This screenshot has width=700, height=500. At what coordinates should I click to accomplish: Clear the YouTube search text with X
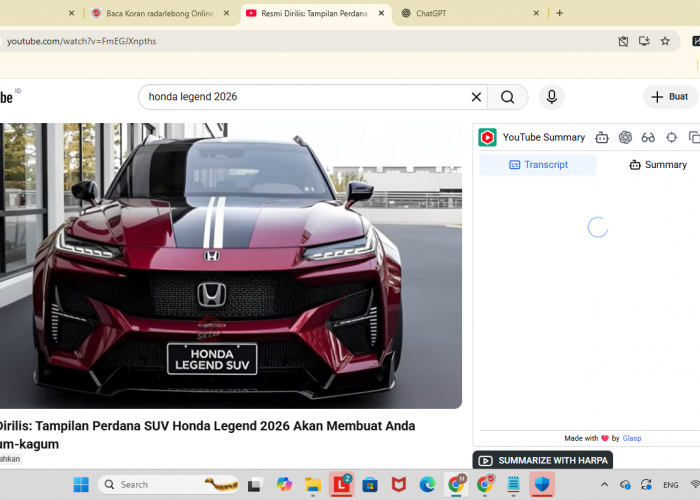tap(476, 97)
